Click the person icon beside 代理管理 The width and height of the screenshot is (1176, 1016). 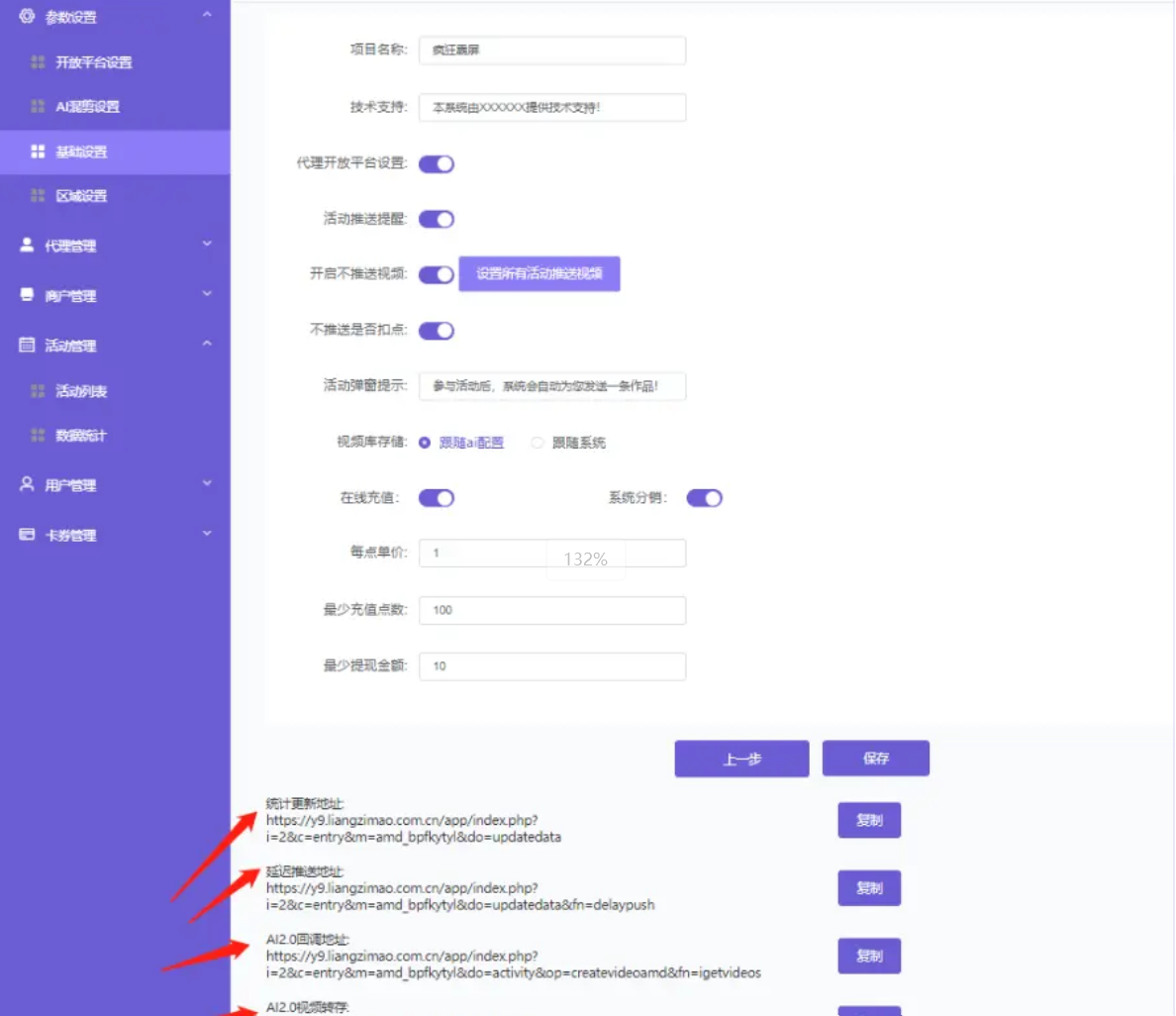click(27, 245)
